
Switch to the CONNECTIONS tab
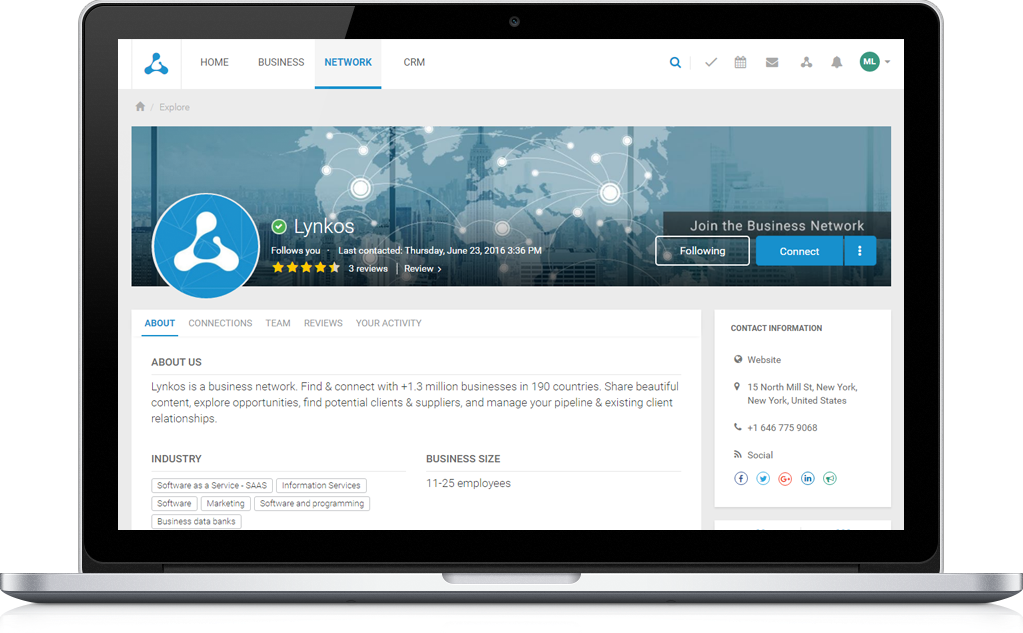tap(220, 323)
